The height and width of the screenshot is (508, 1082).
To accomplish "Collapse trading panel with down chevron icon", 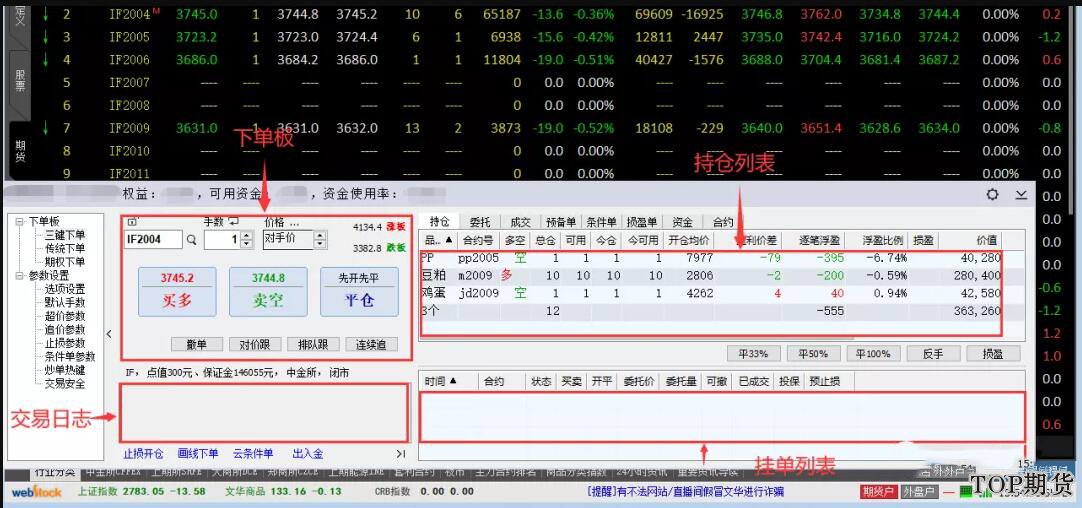I will pyautogui.click(x=1021, y=195).
